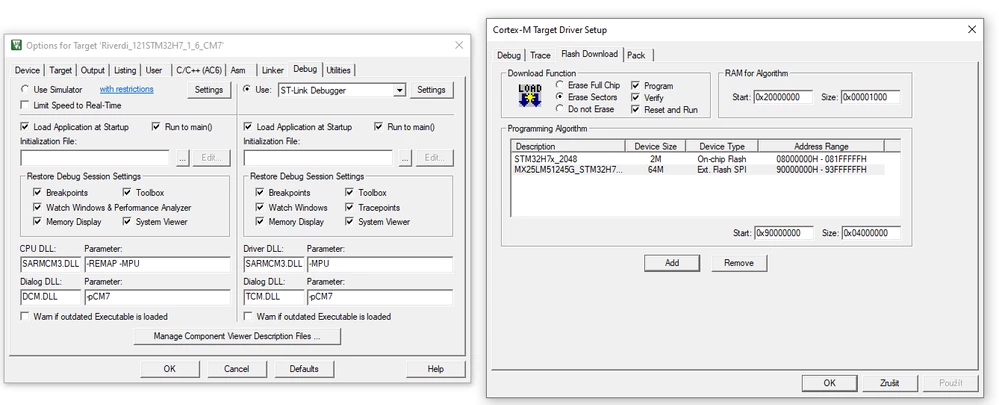Open Debug tab in Driver Setup
The width and height of the screenshot is (999, 405).
coord(509,55)
